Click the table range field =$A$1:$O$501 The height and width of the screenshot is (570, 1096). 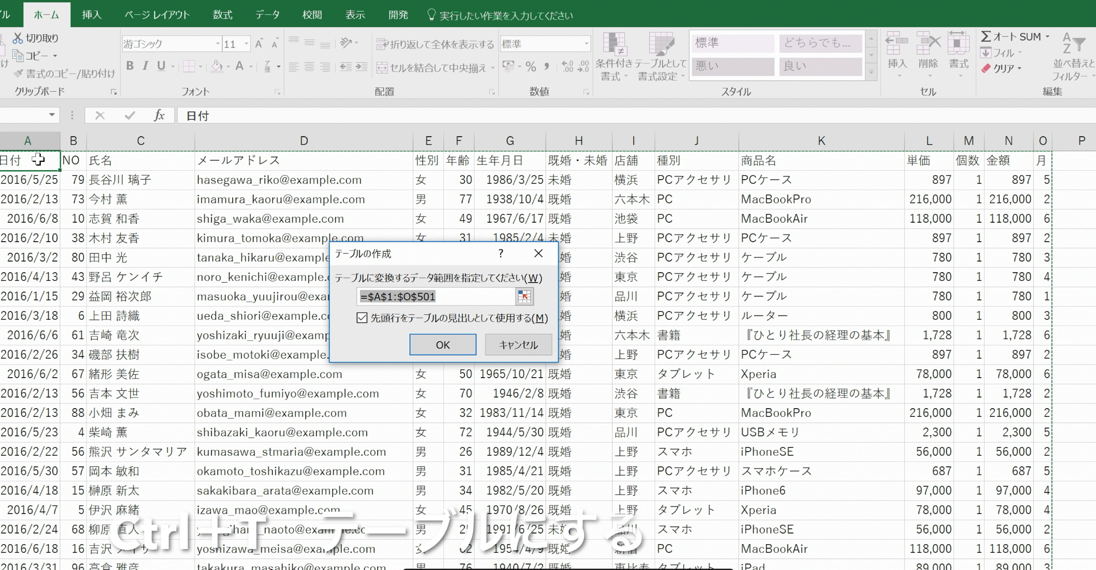(437, 297)
